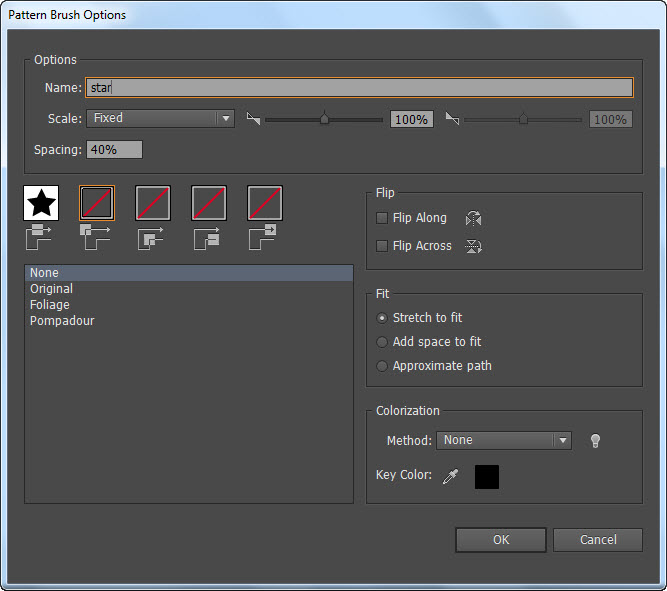The image size is (667, 591).
Task: Open the Colorization Method dropdown
Action: tap(504, 440)
